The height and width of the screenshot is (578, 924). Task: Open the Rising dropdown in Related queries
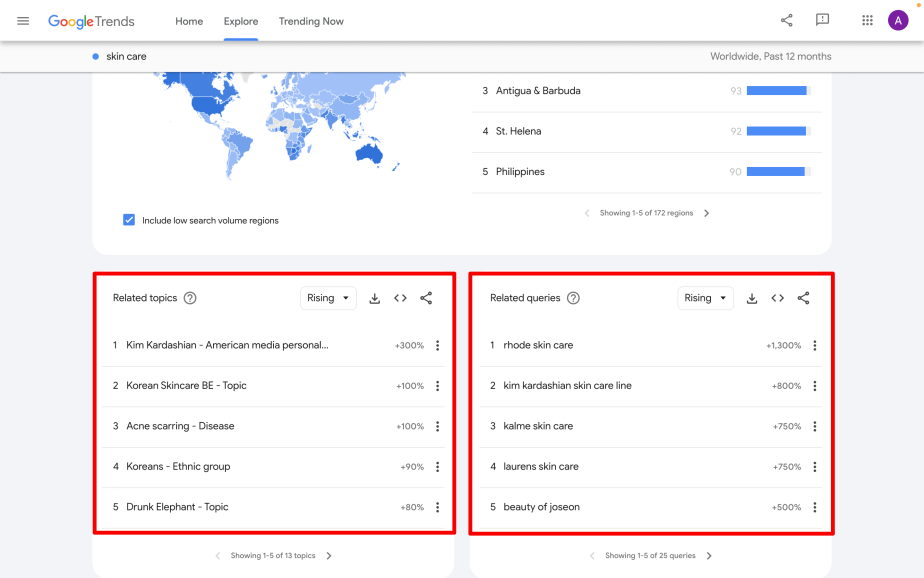click(x=705, y=298)
